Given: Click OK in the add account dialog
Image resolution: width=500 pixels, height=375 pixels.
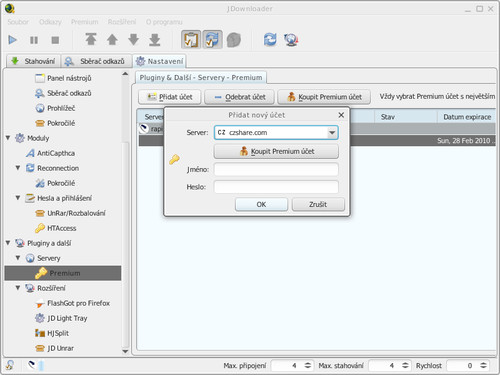Looking at the screenshot, I should [x=261, y=204].
